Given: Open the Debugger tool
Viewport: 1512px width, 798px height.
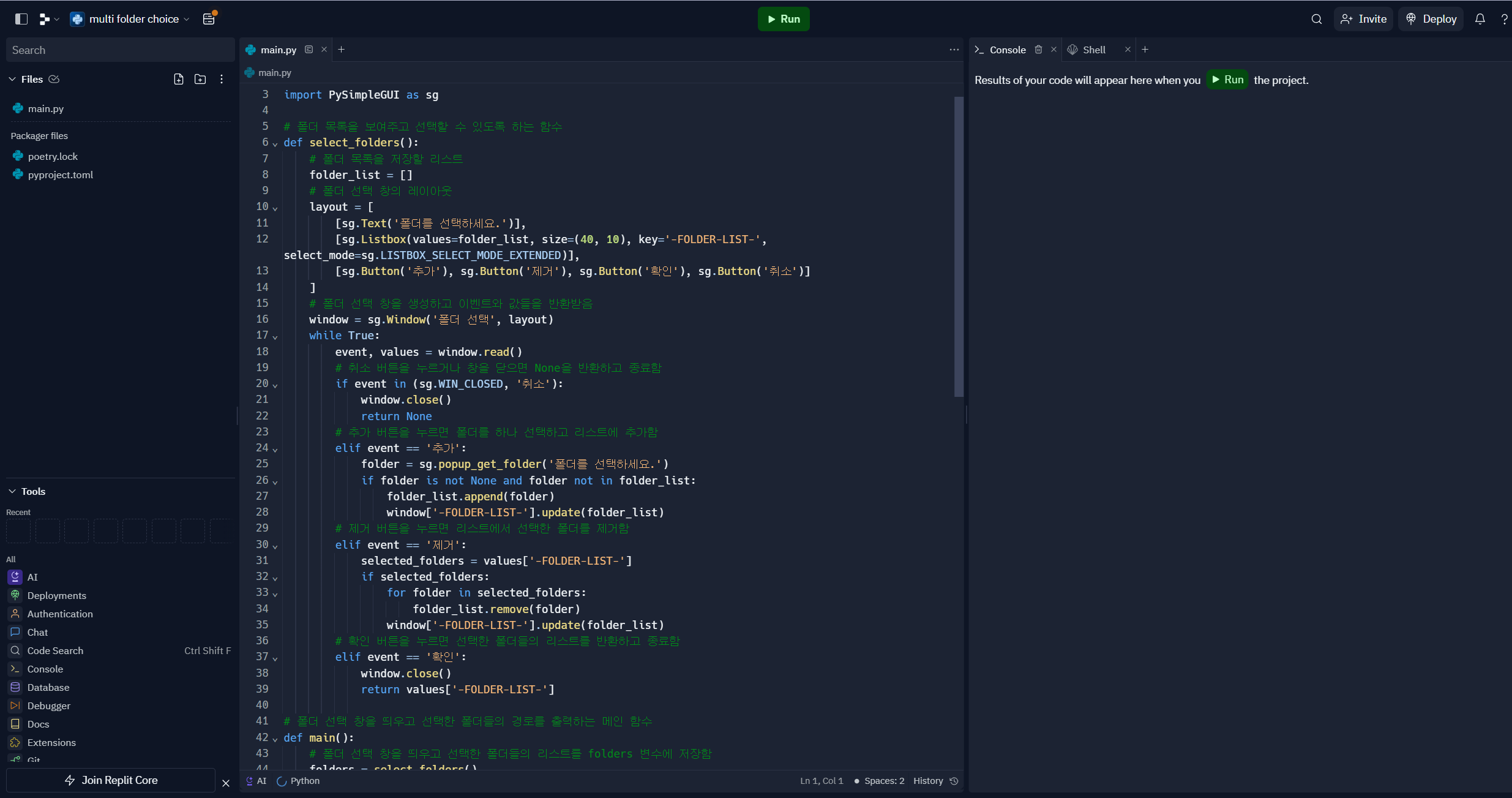Looking at the screenshot, I should tap(48, 706).
